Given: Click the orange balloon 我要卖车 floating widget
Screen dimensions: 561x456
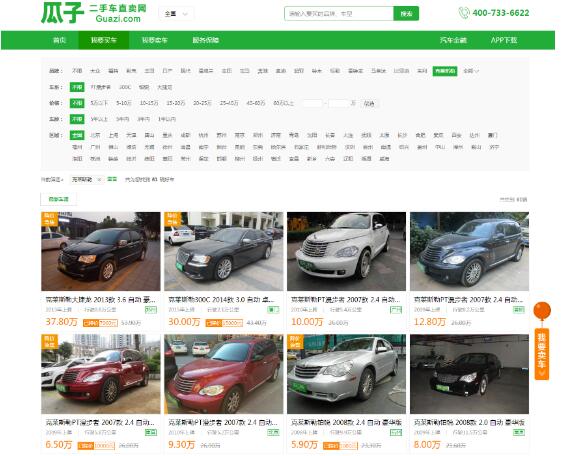Looking at the screenshot, I should point(542,341).
